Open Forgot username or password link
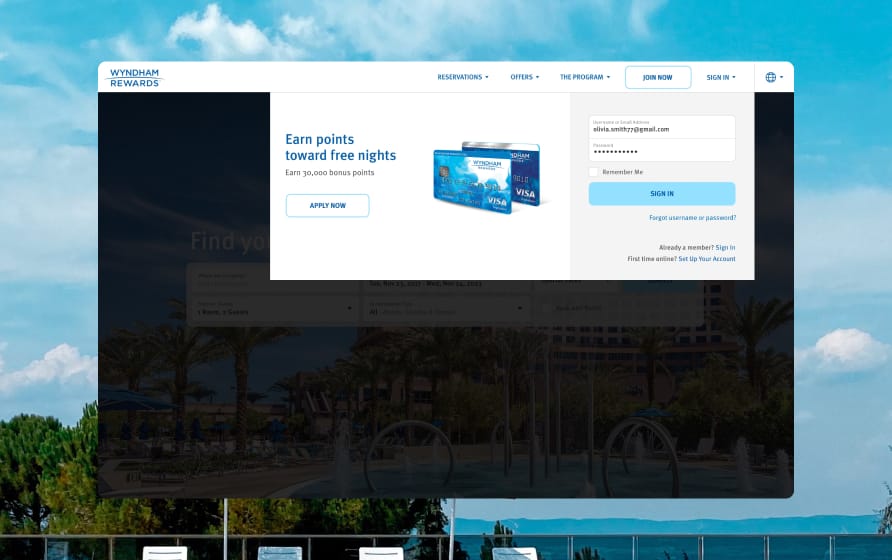 pos(692,217)
